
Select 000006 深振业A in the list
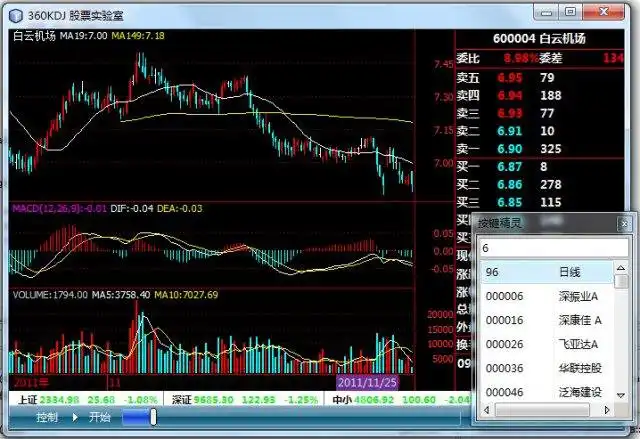click(546, 296)
